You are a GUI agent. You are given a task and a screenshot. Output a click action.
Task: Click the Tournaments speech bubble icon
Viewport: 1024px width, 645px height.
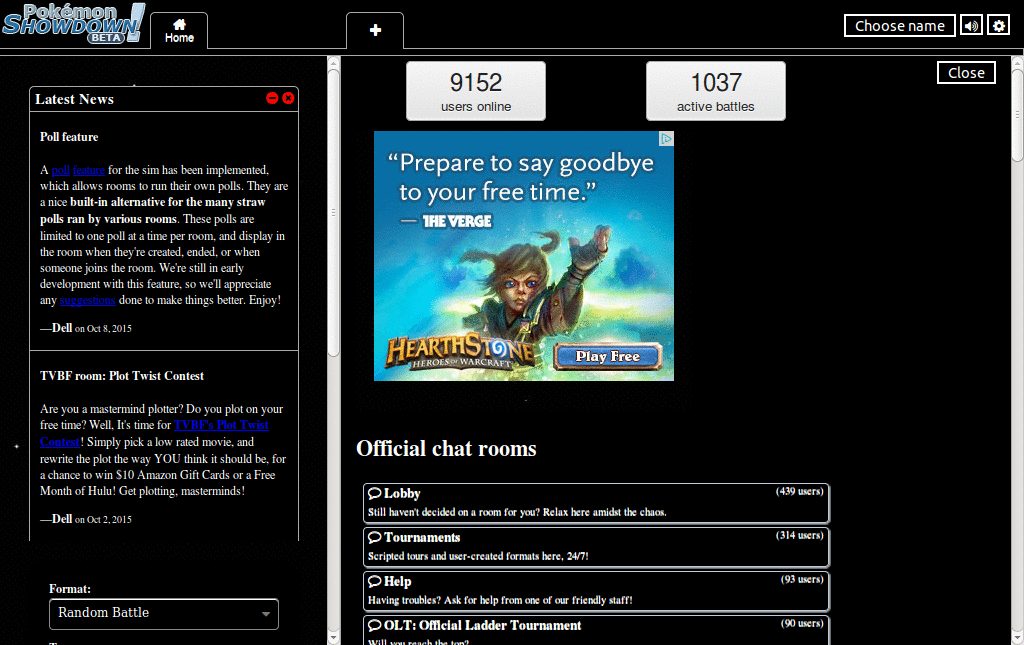(375, 537)
